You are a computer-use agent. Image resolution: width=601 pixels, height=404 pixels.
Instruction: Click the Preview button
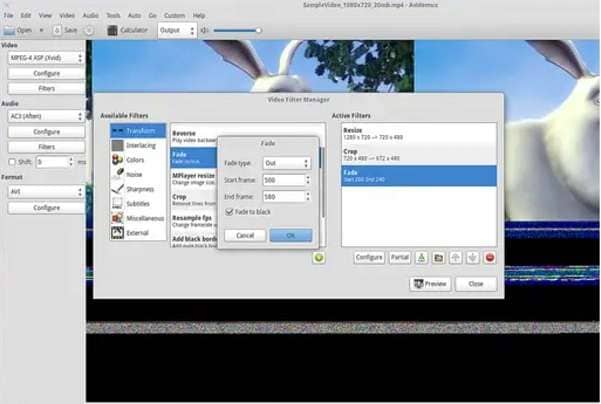pos(430,284)
